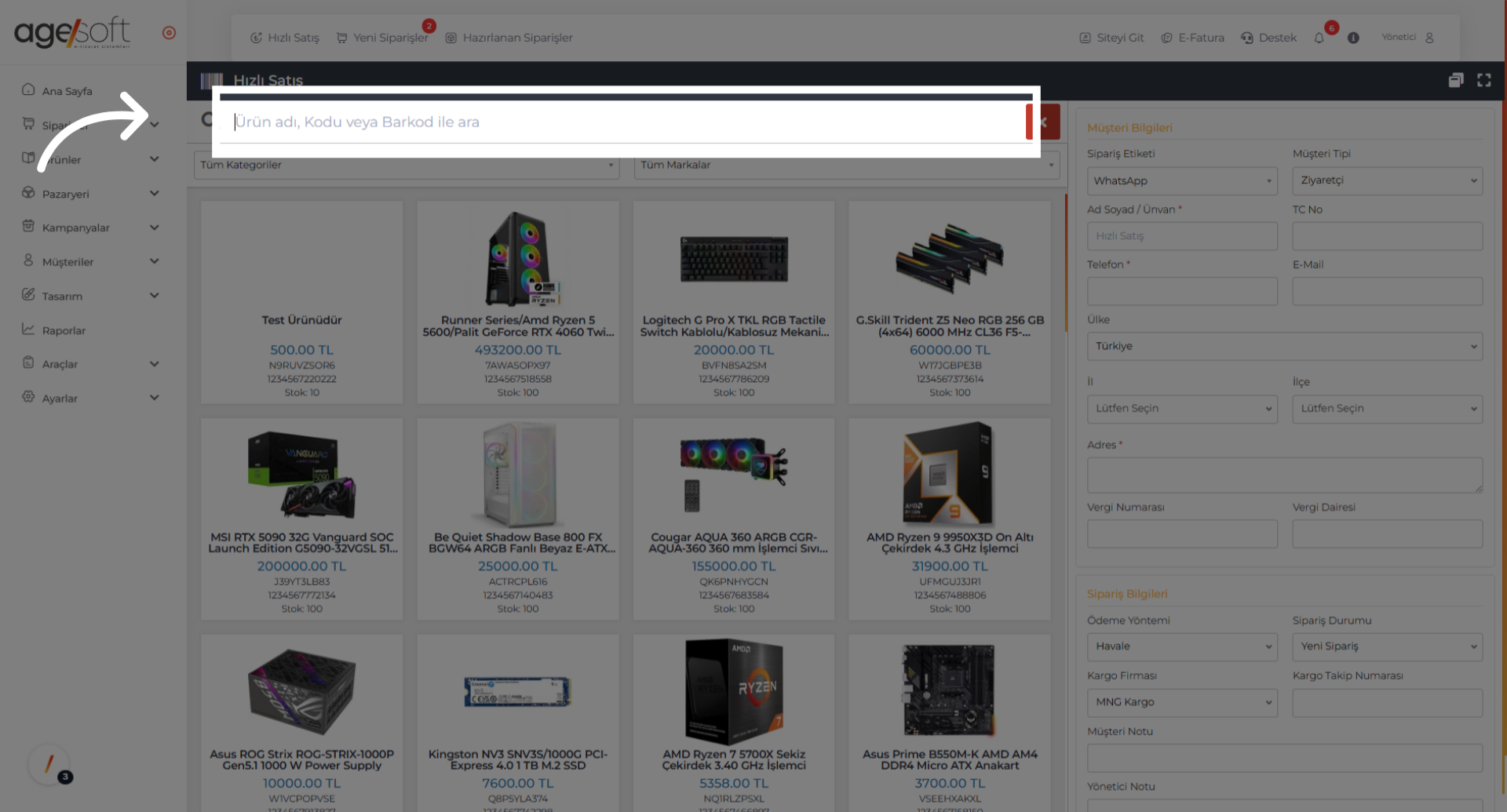This screenshot has height=812, width=1507.
Task: Select the MSI RTX 5090 Vanguard thumbnail
Action: (x=302, y=475)
